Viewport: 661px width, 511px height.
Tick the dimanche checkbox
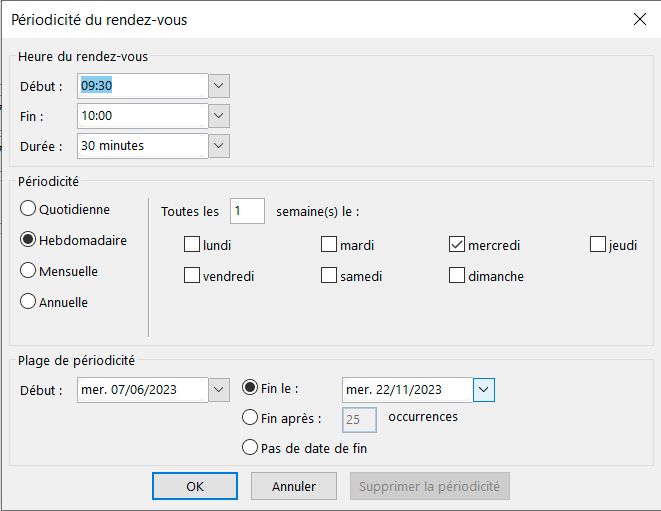pyautogui.click(x=457, y=275)
